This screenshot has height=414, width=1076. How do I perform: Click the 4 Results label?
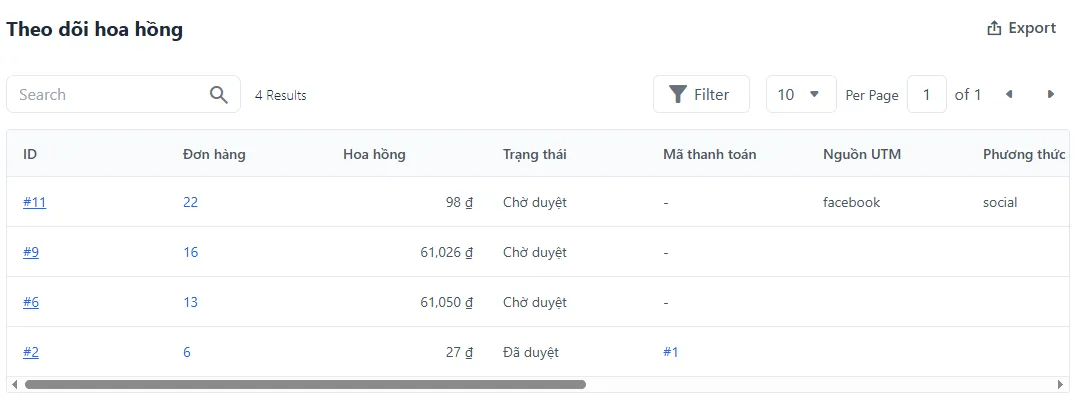(x=281, y=95)
